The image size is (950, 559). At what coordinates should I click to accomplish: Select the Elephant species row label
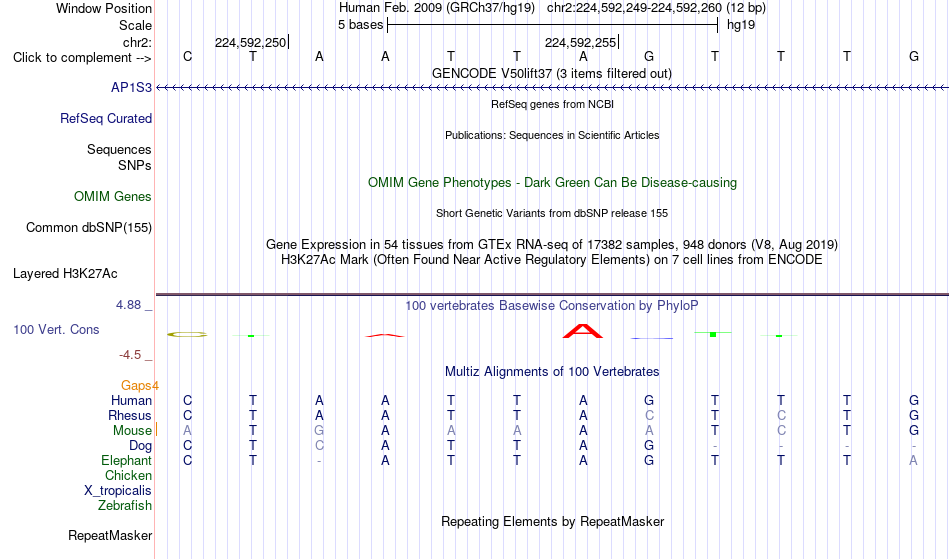(126, 461)
